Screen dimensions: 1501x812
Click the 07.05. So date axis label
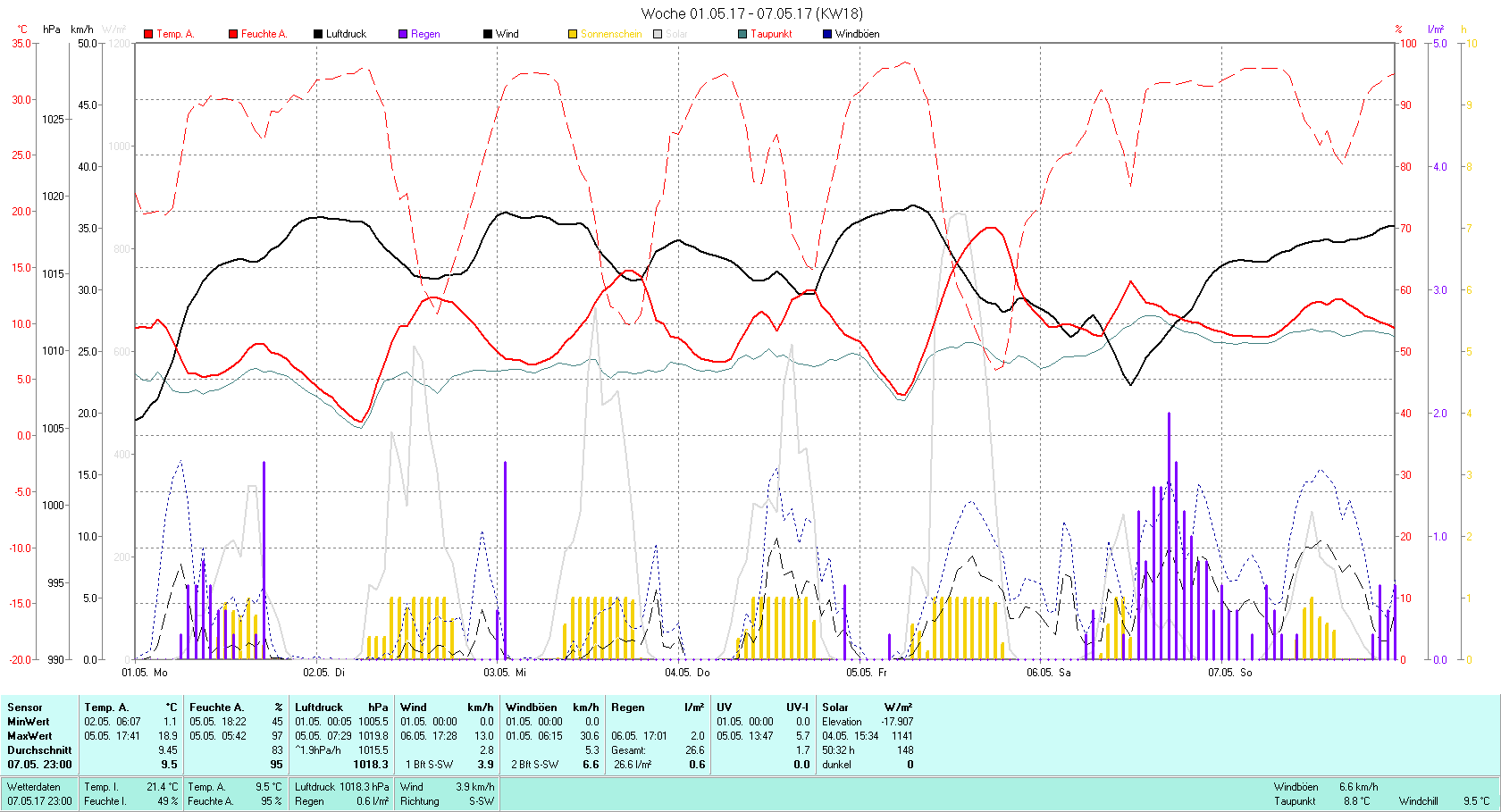[1230, 673]
